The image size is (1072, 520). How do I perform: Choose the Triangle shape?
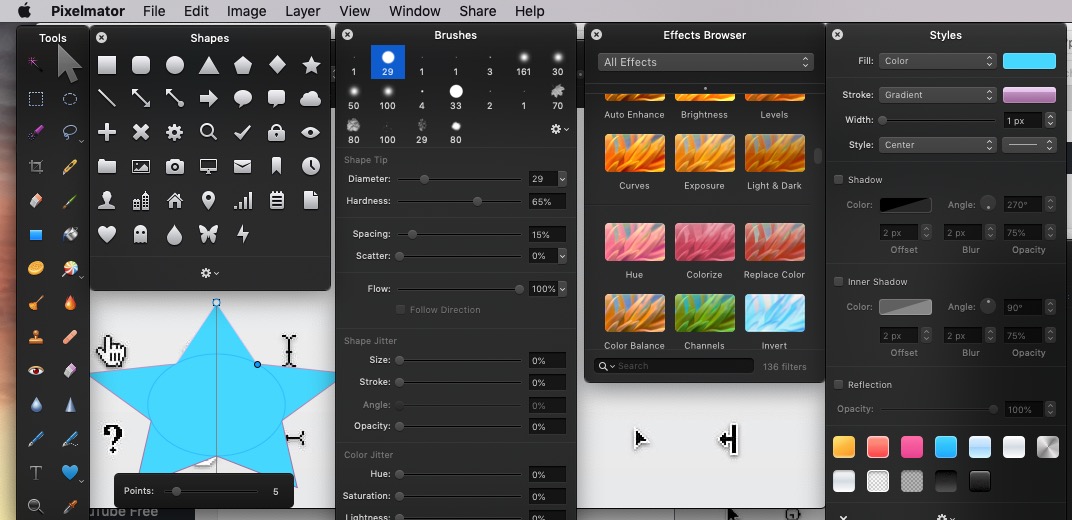pos(209,65)
